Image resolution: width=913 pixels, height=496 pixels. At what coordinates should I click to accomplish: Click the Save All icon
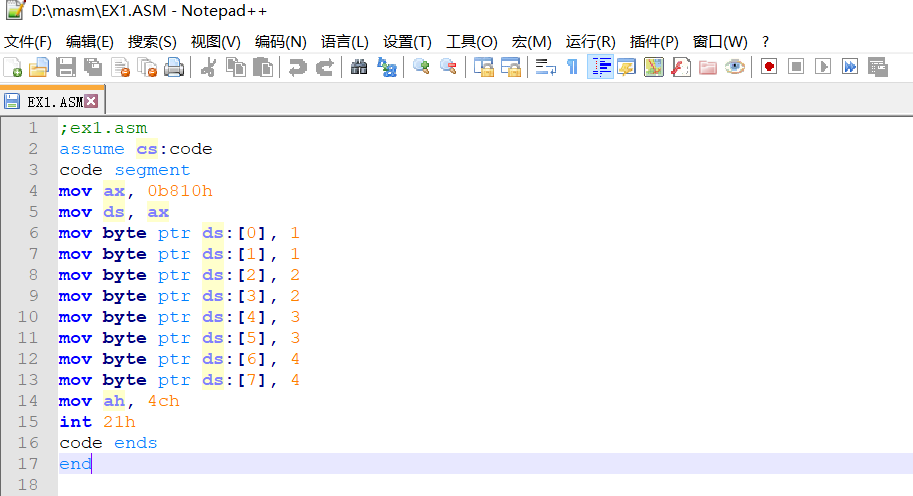(x=93, y=68)
